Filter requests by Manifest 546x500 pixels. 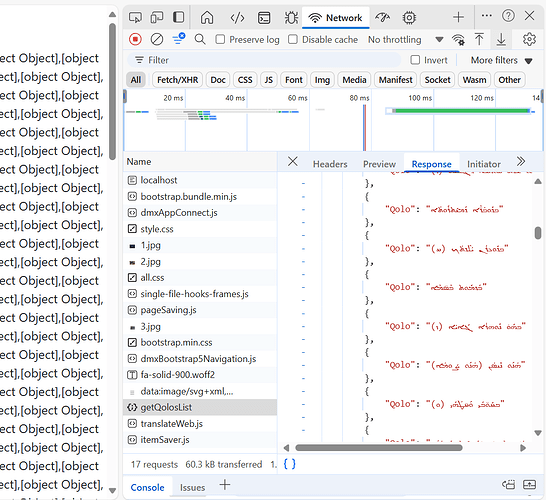tap(395, 80)
